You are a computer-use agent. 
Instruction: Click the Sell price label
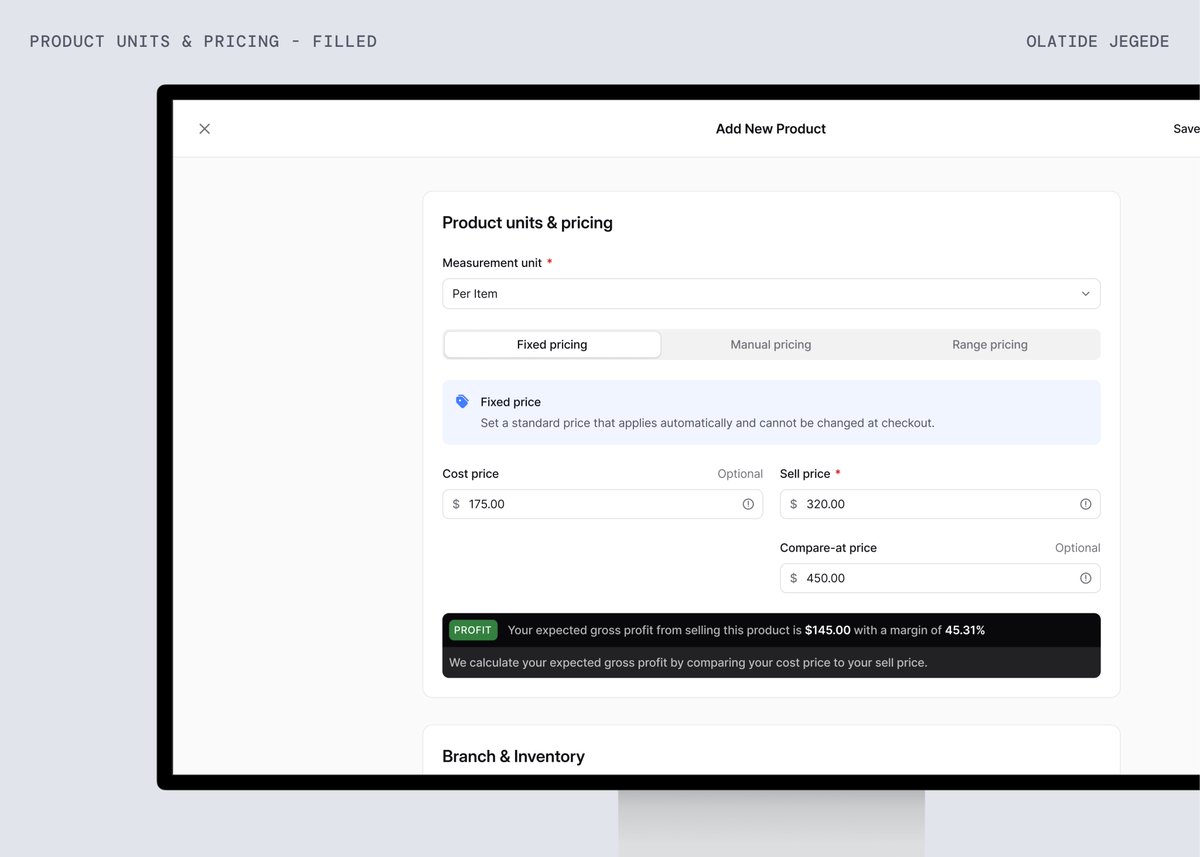coord(805,474)
